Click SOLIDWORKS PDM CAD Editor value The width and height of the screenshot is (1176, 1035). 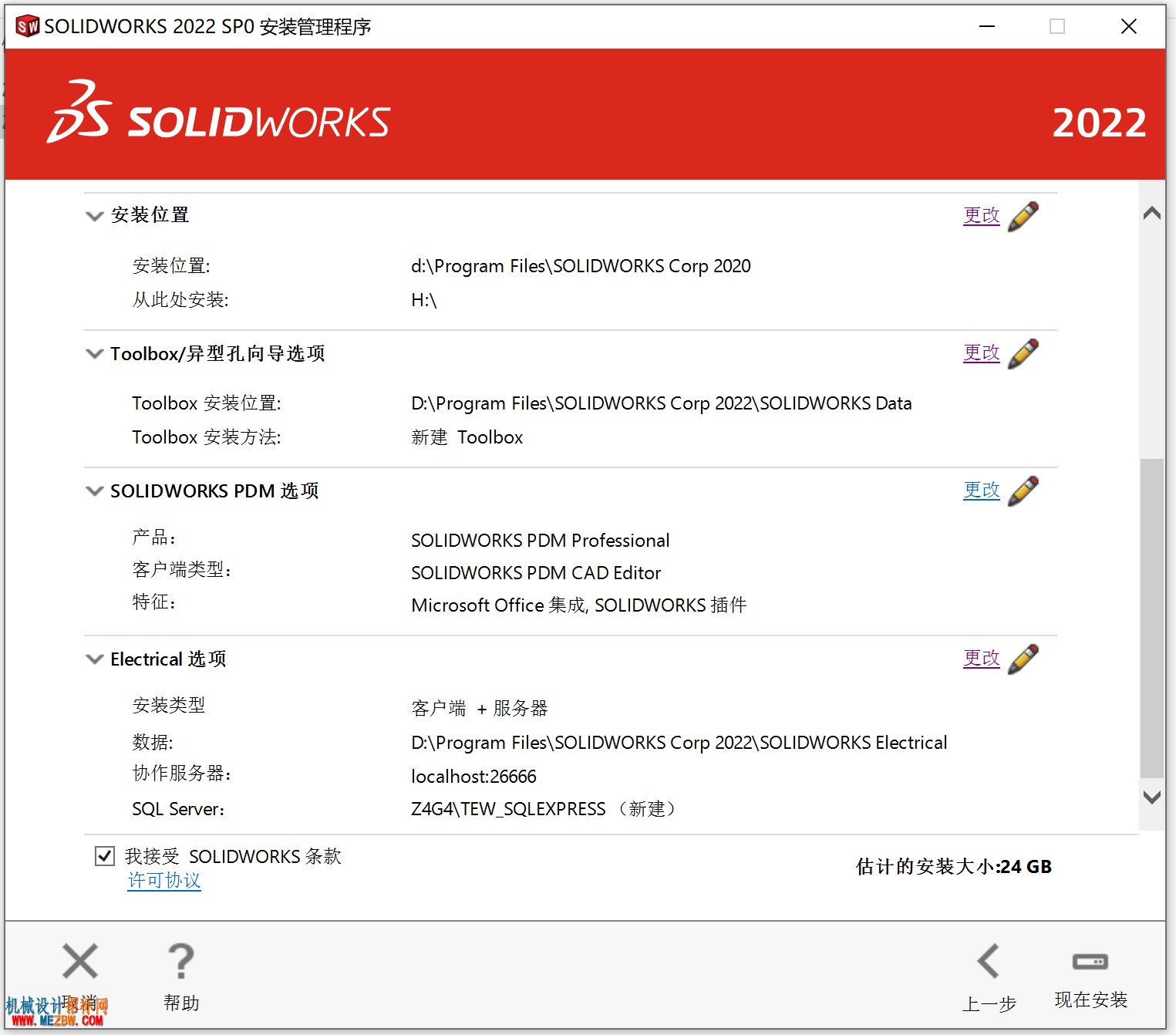(x=536, y=573)
